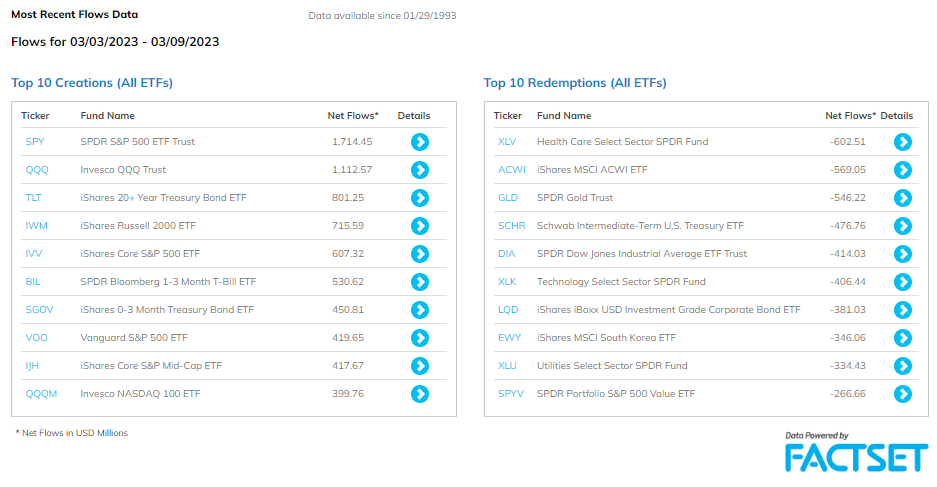Click the IJH ticker link
The image size is (937, 487).
(x=32, y=366)
